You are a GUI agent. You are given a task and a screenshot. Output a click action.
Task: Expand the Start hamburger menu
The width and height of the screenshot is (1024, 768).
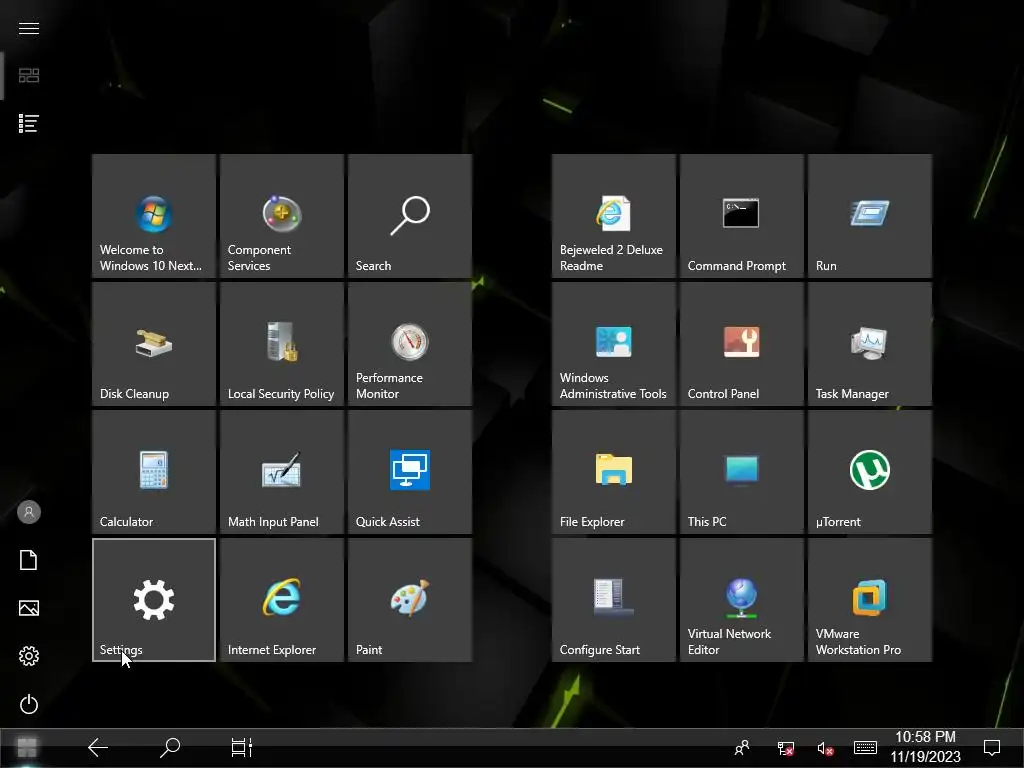[29, 28]
